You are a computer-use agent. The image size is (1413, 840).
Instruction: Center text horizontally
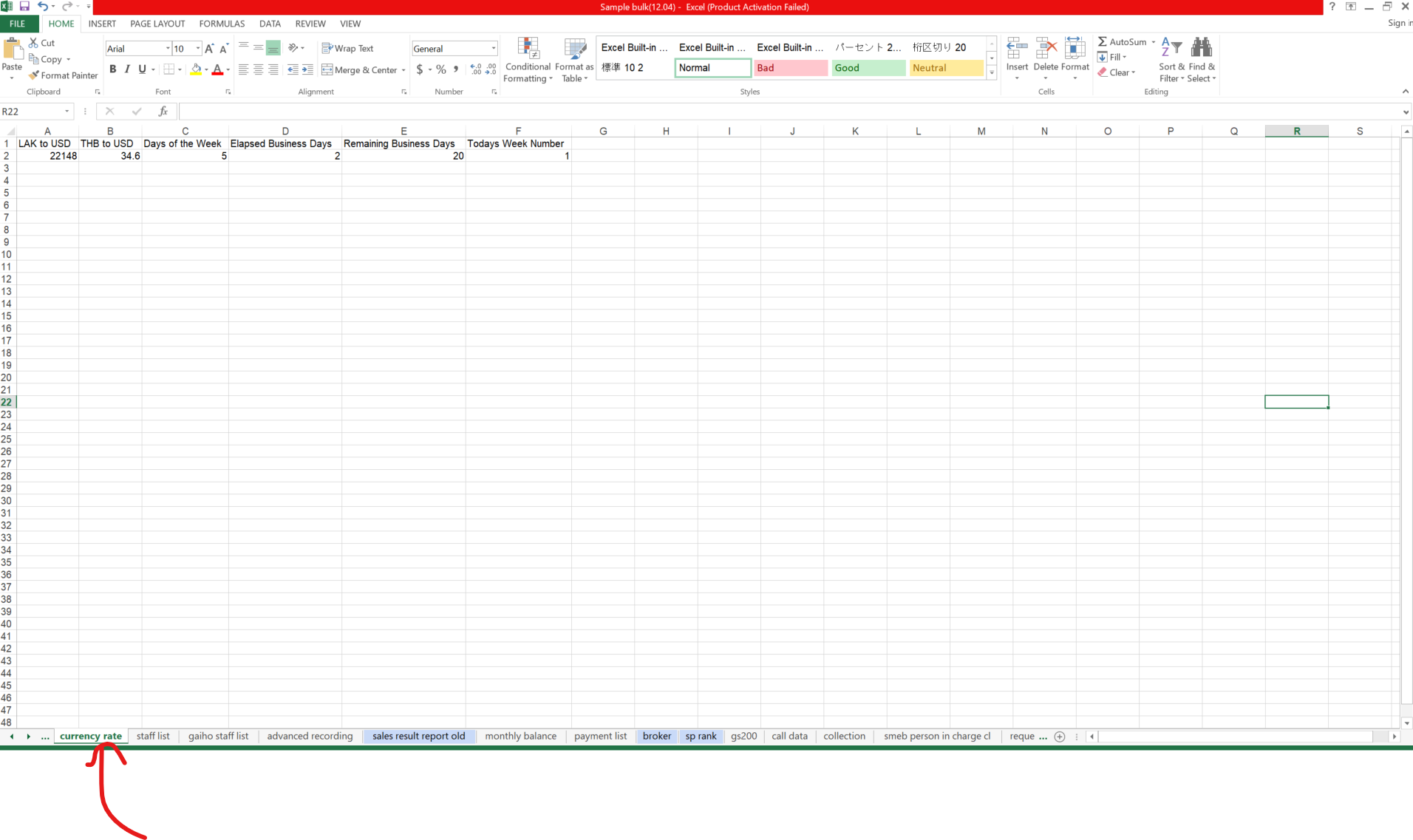pyautogui.click(x=258, y=69)
